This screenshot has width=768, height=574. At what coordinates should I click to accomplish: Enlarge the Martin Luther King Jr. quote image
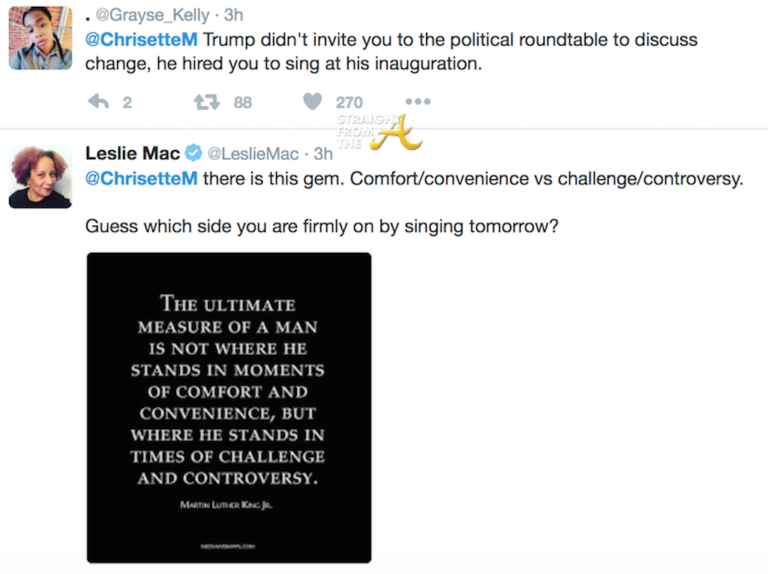pyautogui.click(x=229, y=407)
